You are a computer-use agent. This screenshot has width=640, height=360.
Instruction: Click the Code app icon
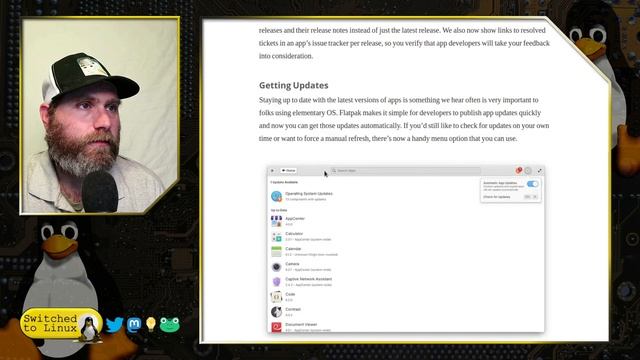coord(276,297)
